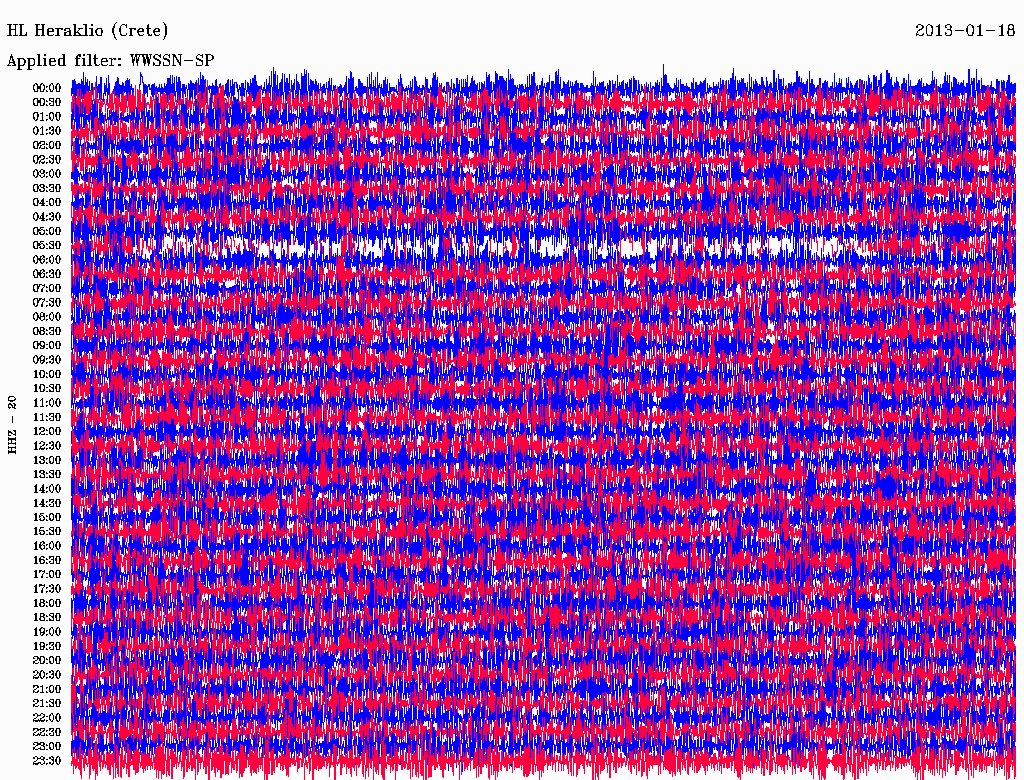This screenshot has width=1024, height=780.
Task: Select the 15:30 time row label
Action: (47, 532)
